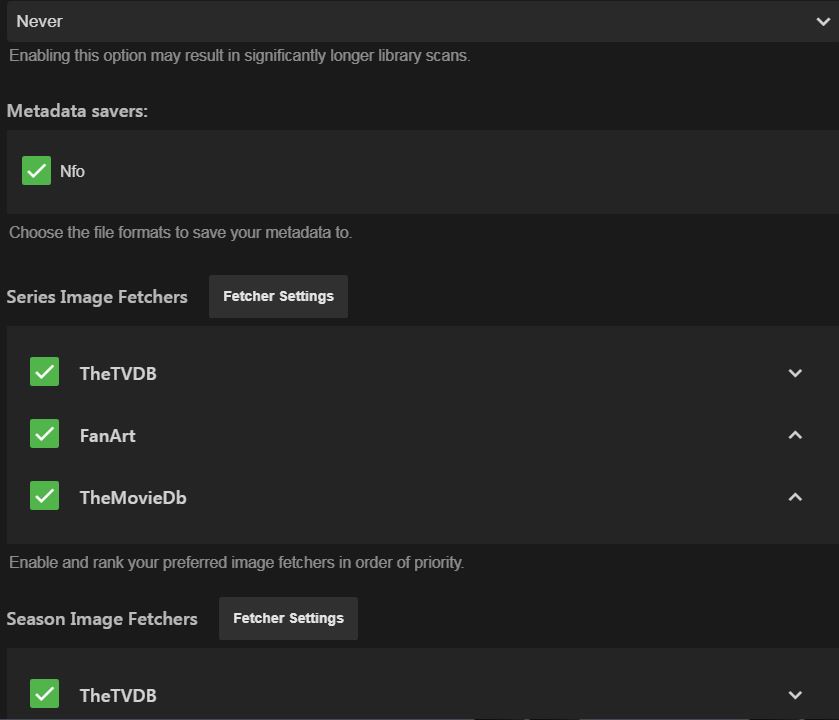
Task: Disable TheTVDB checkbox in Series Image Fetchers
Action: tap(45, 372)
